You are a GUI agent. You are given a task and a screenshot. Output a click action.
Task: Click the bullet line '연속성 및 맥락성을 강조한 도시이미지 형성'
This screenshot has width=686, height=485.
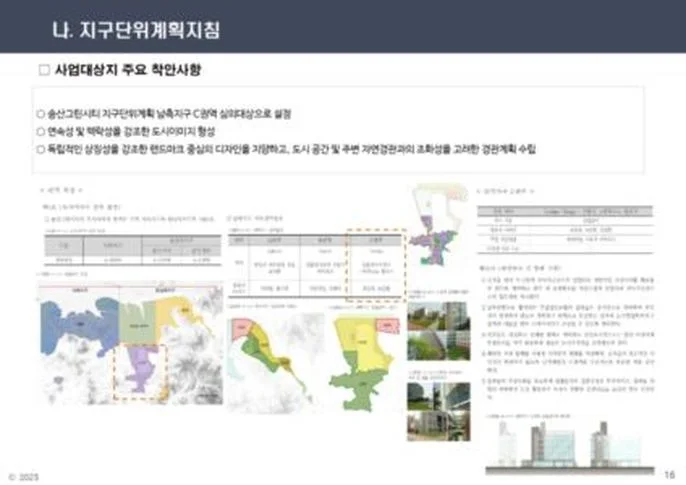tap(131, 131)
